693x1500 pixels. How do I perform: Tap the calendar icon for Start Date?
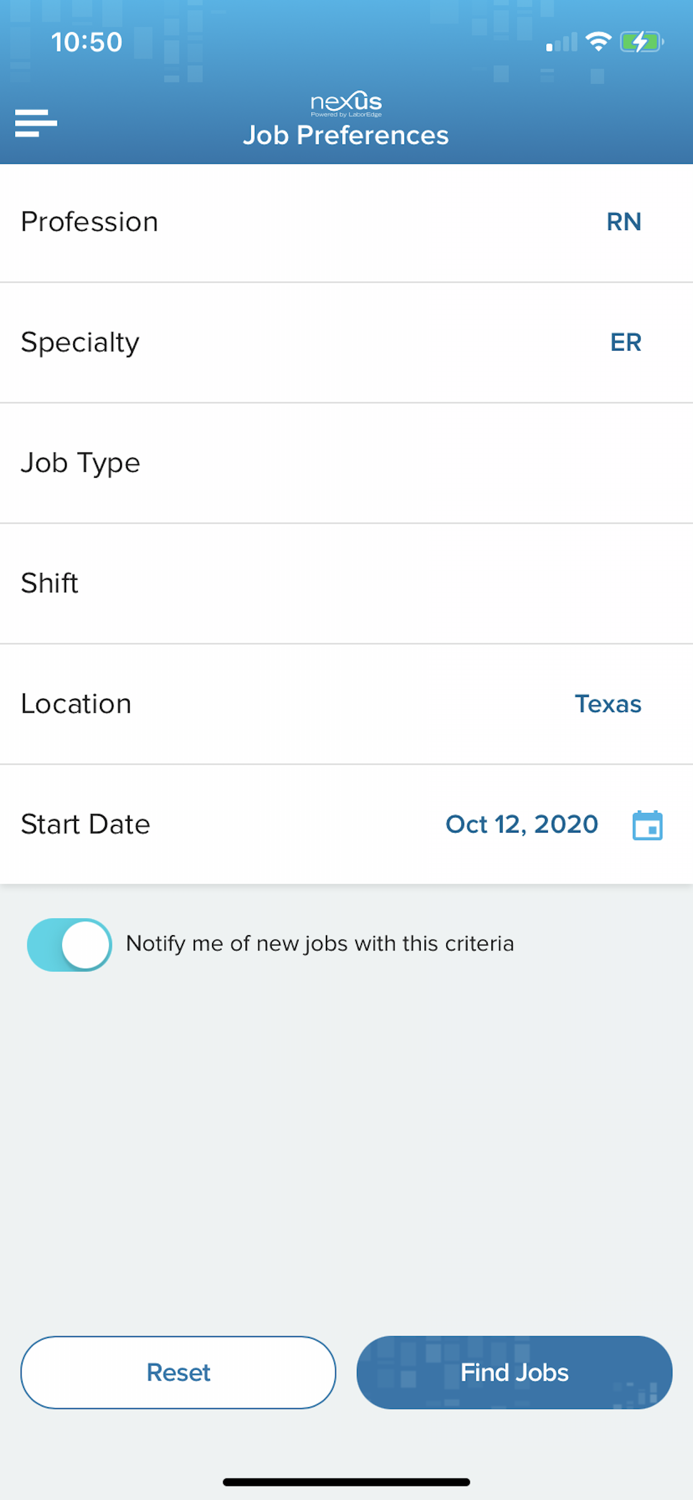pos(647,825)
